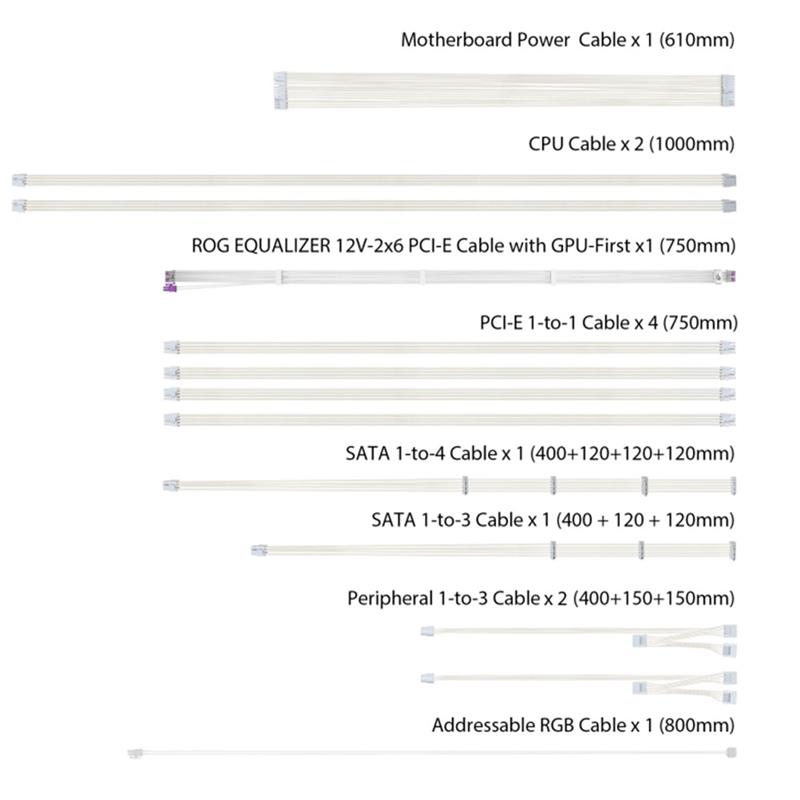This screenshot has width=800, height=800.
Task: Click the SATA 1-to-4 Cable label
Action: click(x=540, y=453)
